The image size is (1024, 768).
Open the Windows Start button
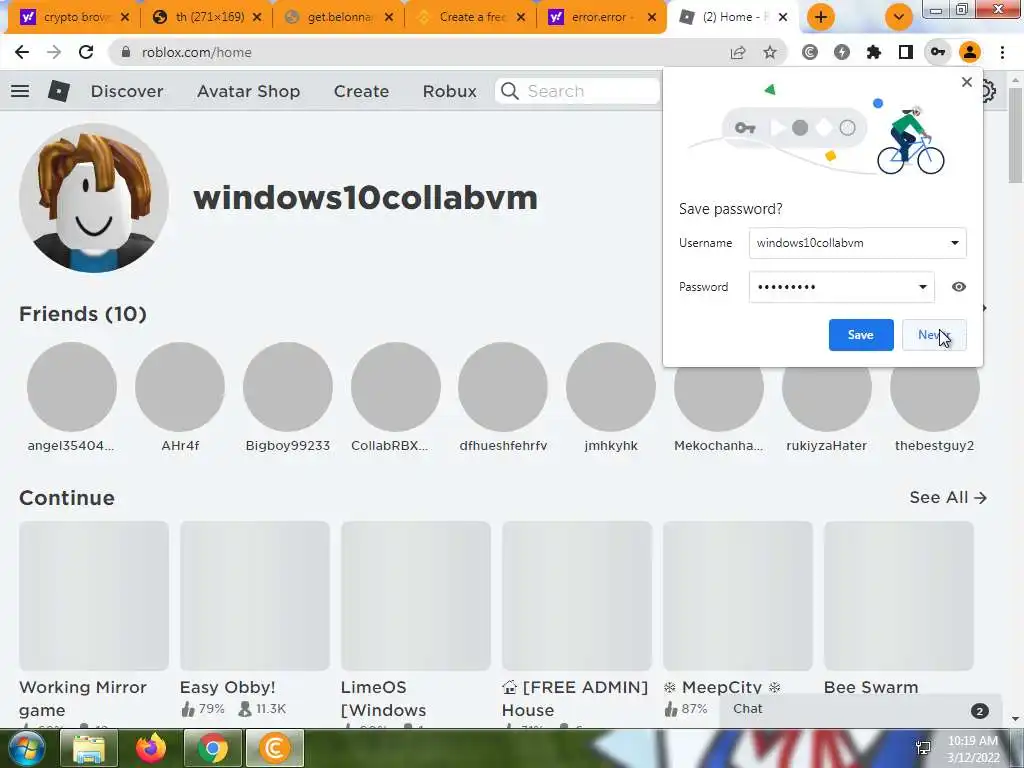25,748
